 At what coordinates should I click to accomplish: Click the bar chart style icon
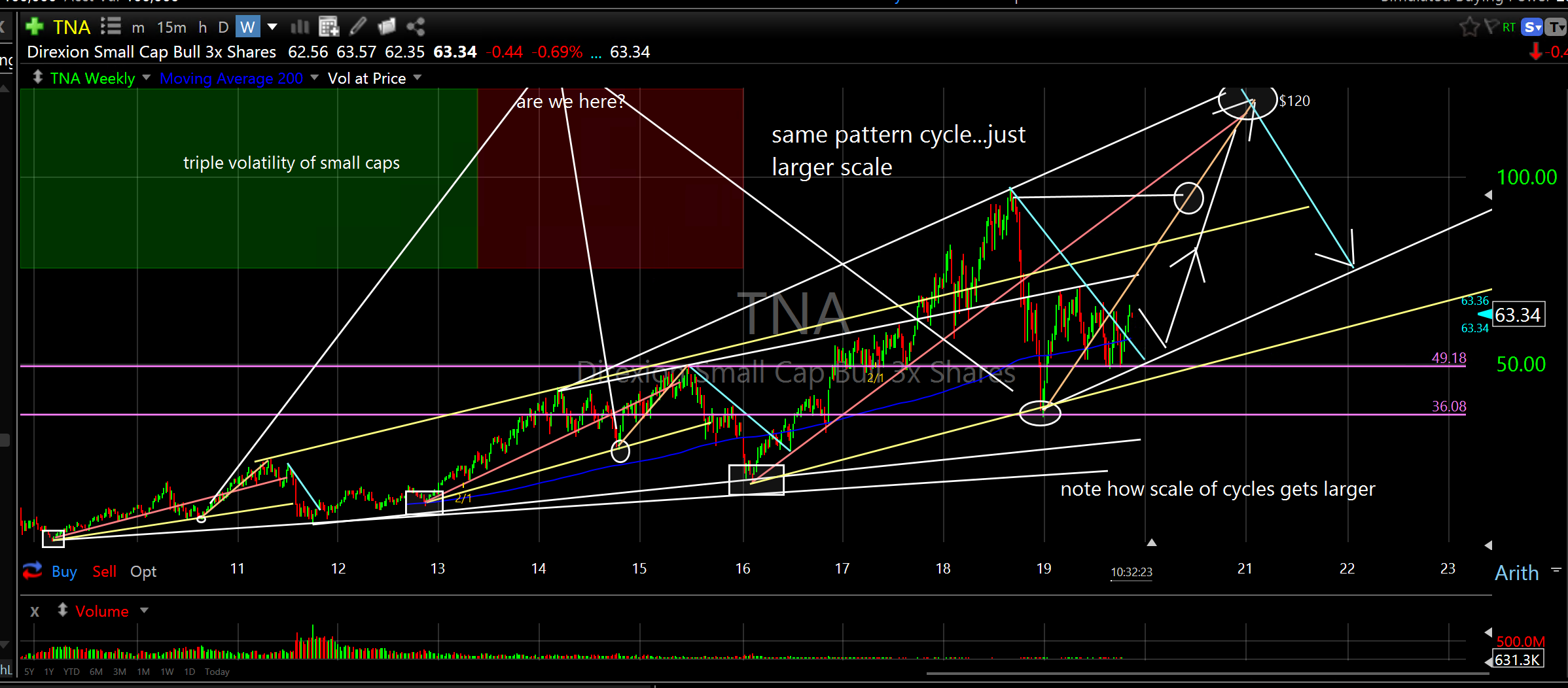[x=300, y=27]
